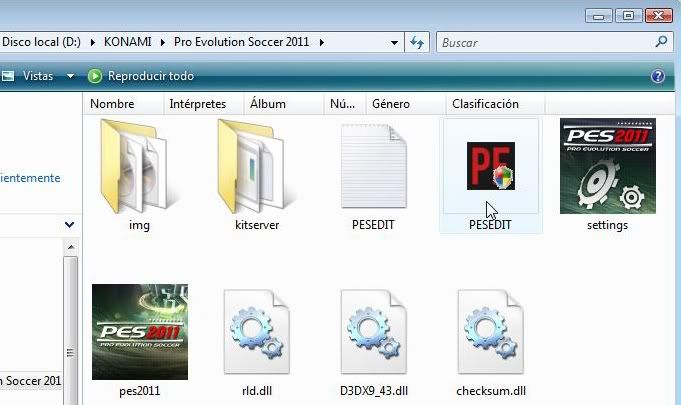Click the navigation pane scroll up arrow
The width and height of the screenshot is (681, 405).
click(70, 247)
